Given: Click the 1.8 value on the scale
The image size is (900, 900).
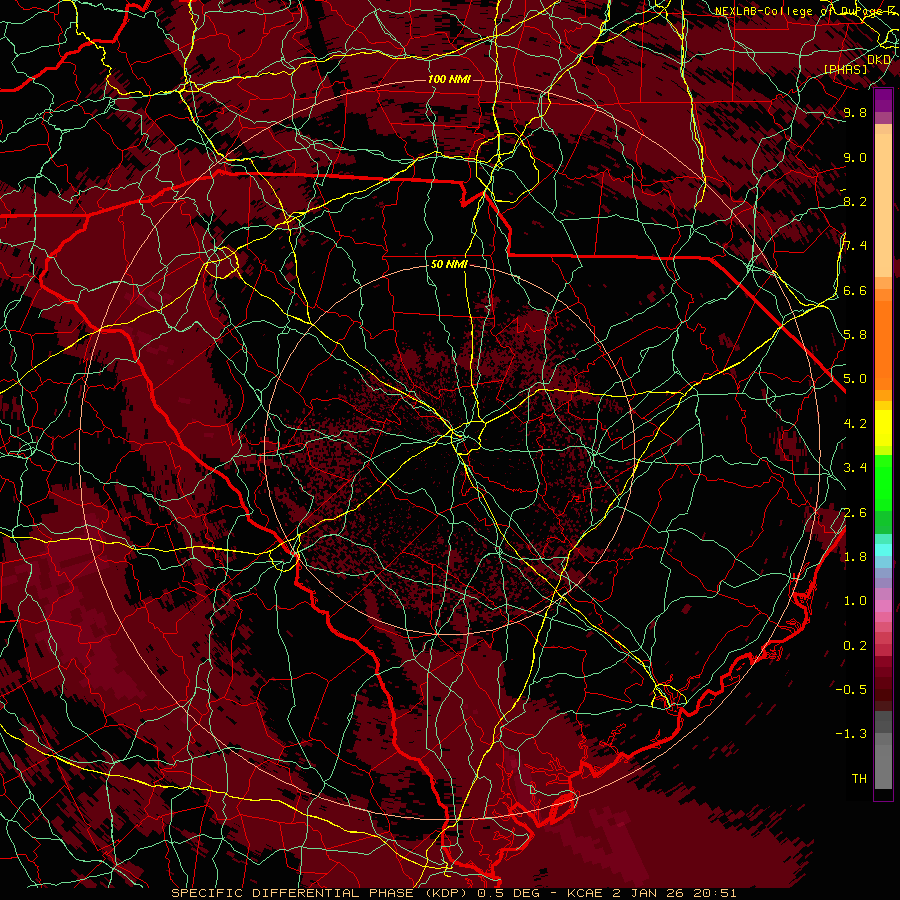Looking at the screenshot, I should click(x=855, y=557).
